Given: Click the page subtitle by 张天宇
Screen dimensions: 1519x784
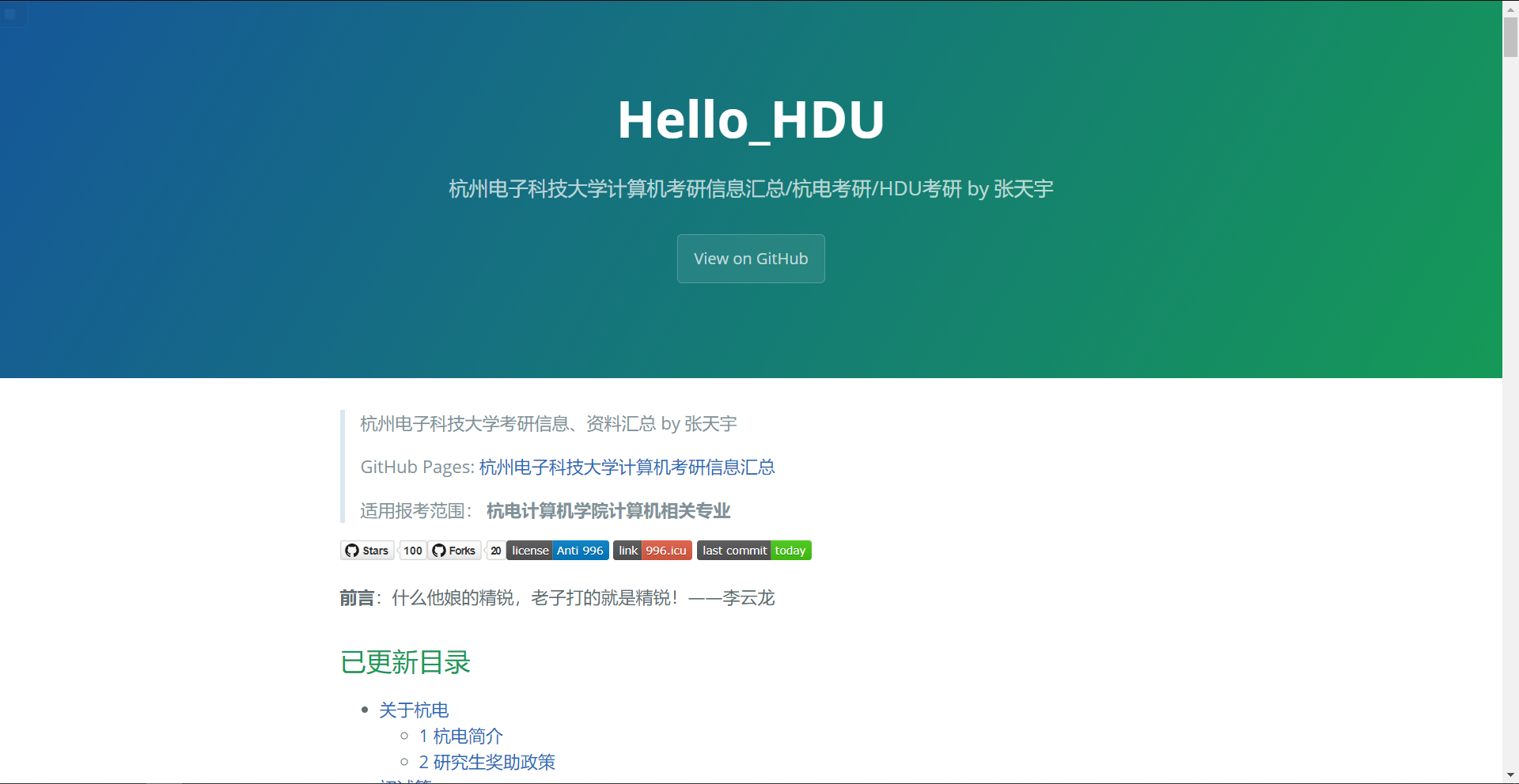Looking at the screenshot, I should click(751, 189).
